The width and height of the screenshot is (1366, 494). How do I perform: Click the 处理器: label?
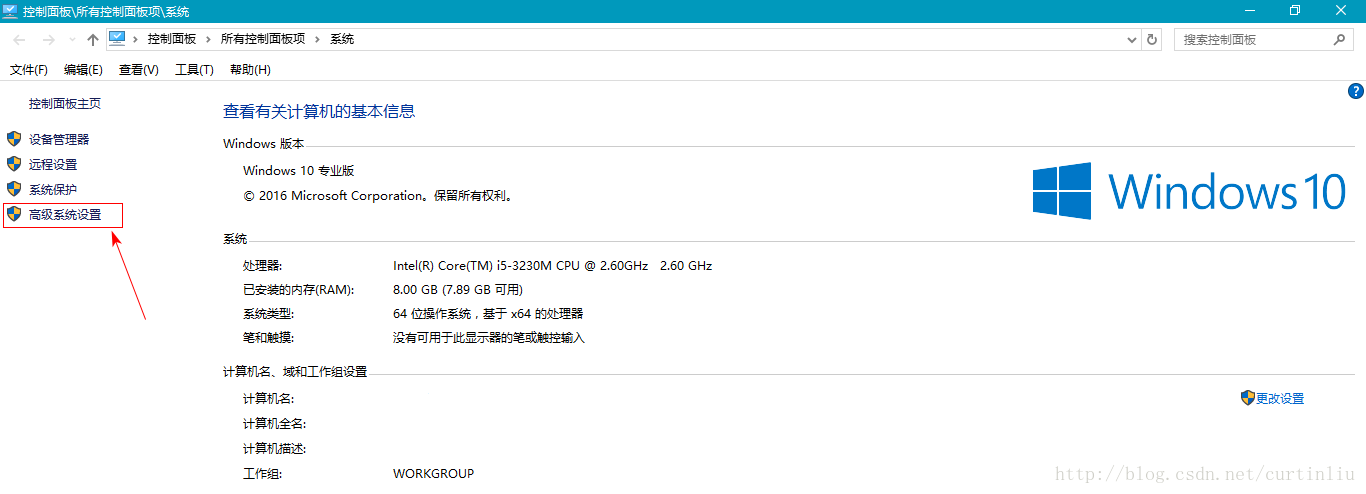pyautogui.click(x=263, y=266)
